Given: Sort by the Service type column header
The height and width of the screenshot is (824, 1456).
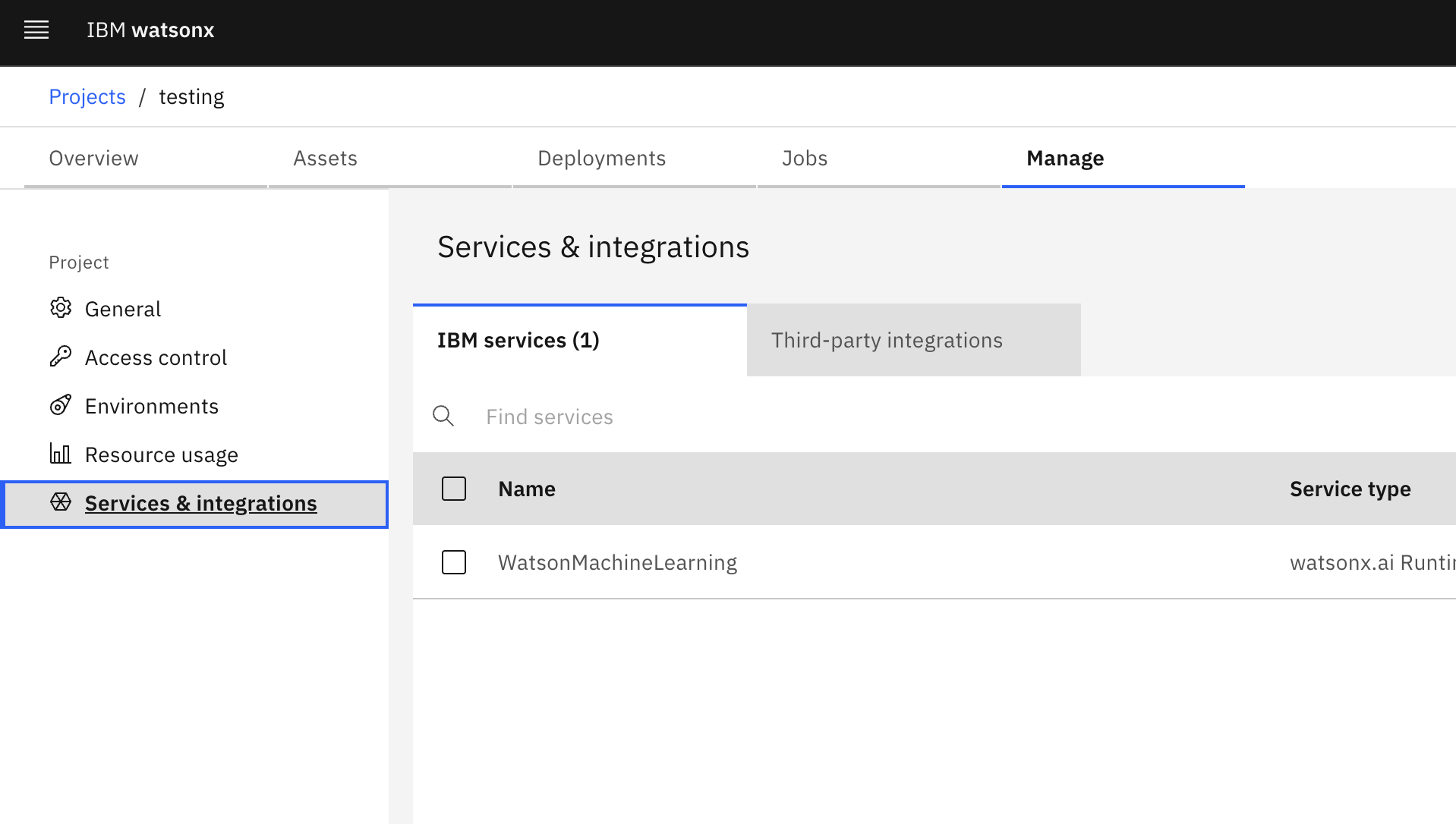Looking at the screenshot, I should click(x=1350, y=489).
